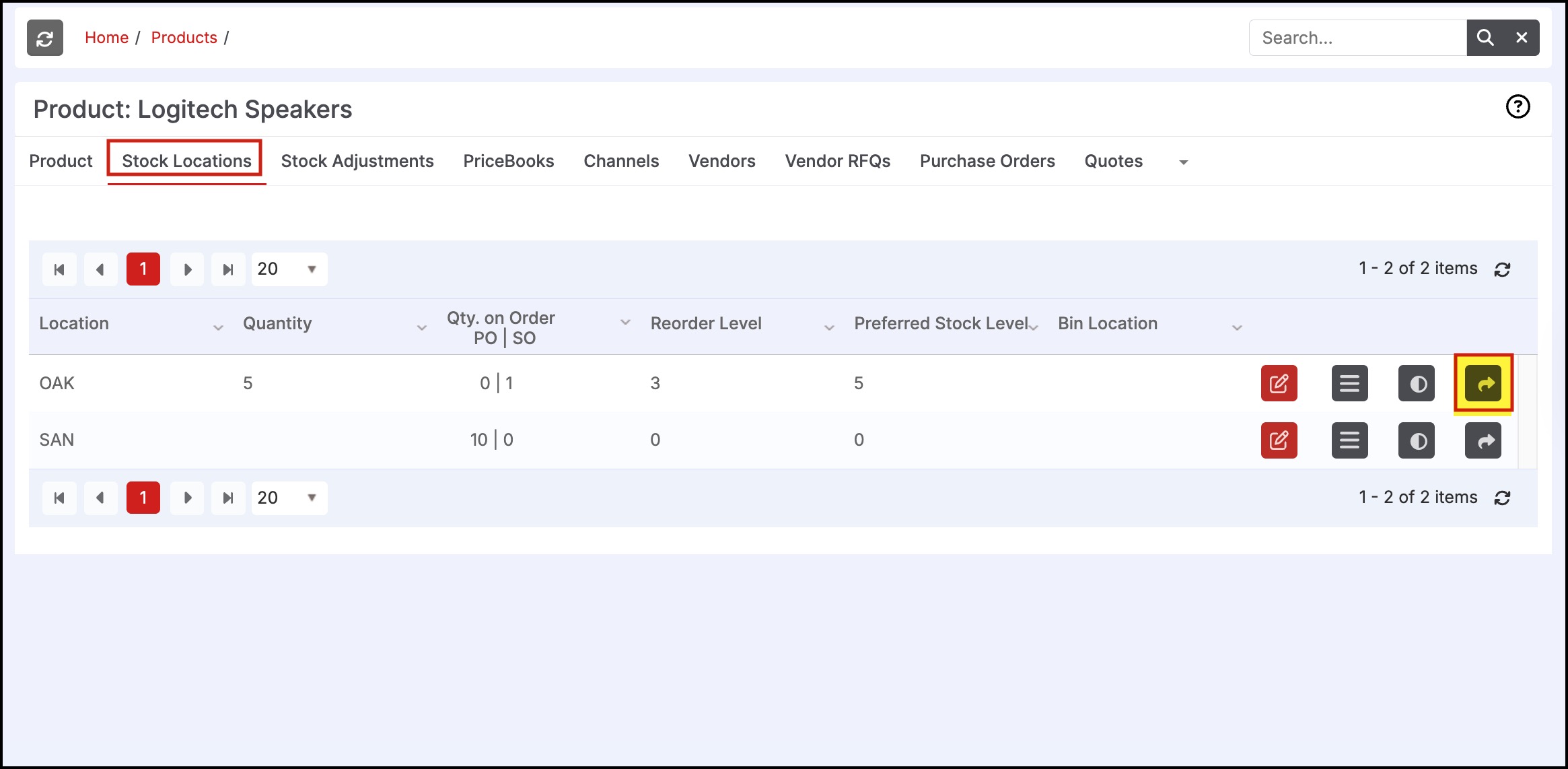Go to last page in top pager
Screen dimensions: 1568x769
(228, 269)
